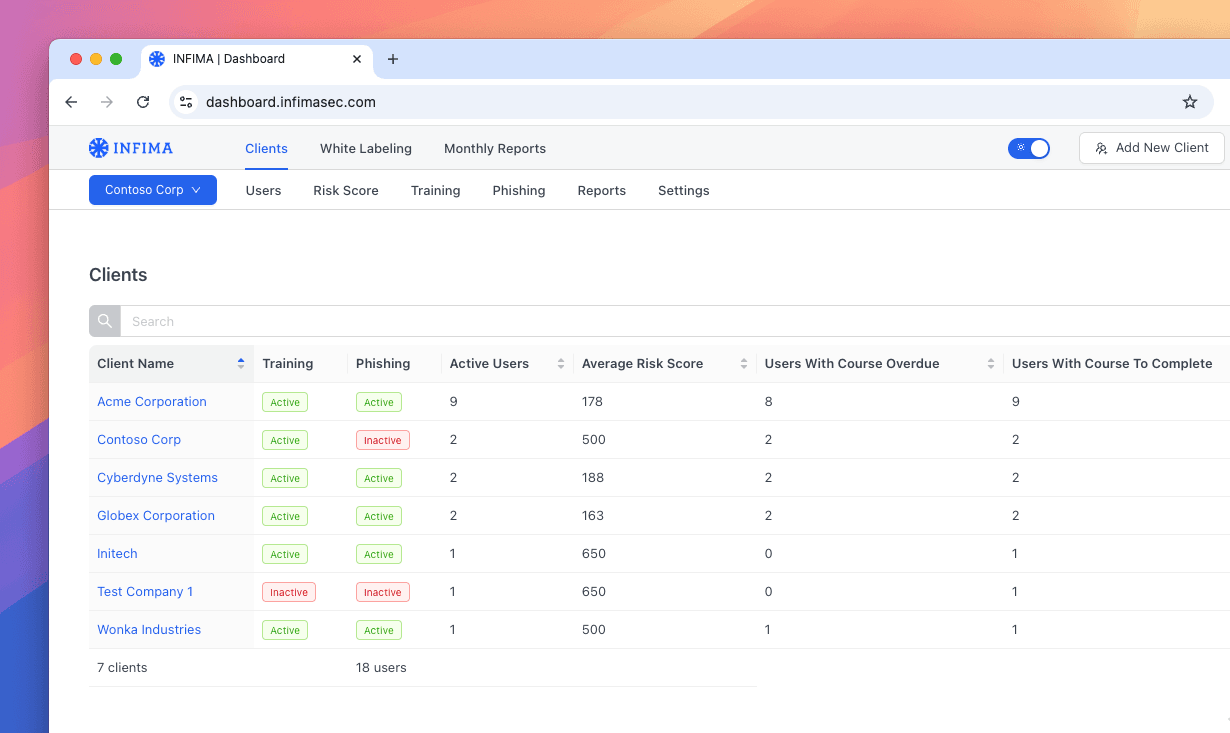Open a new browser tab with the plus icon
This screenshot has width=1230, height=733.
392,59
